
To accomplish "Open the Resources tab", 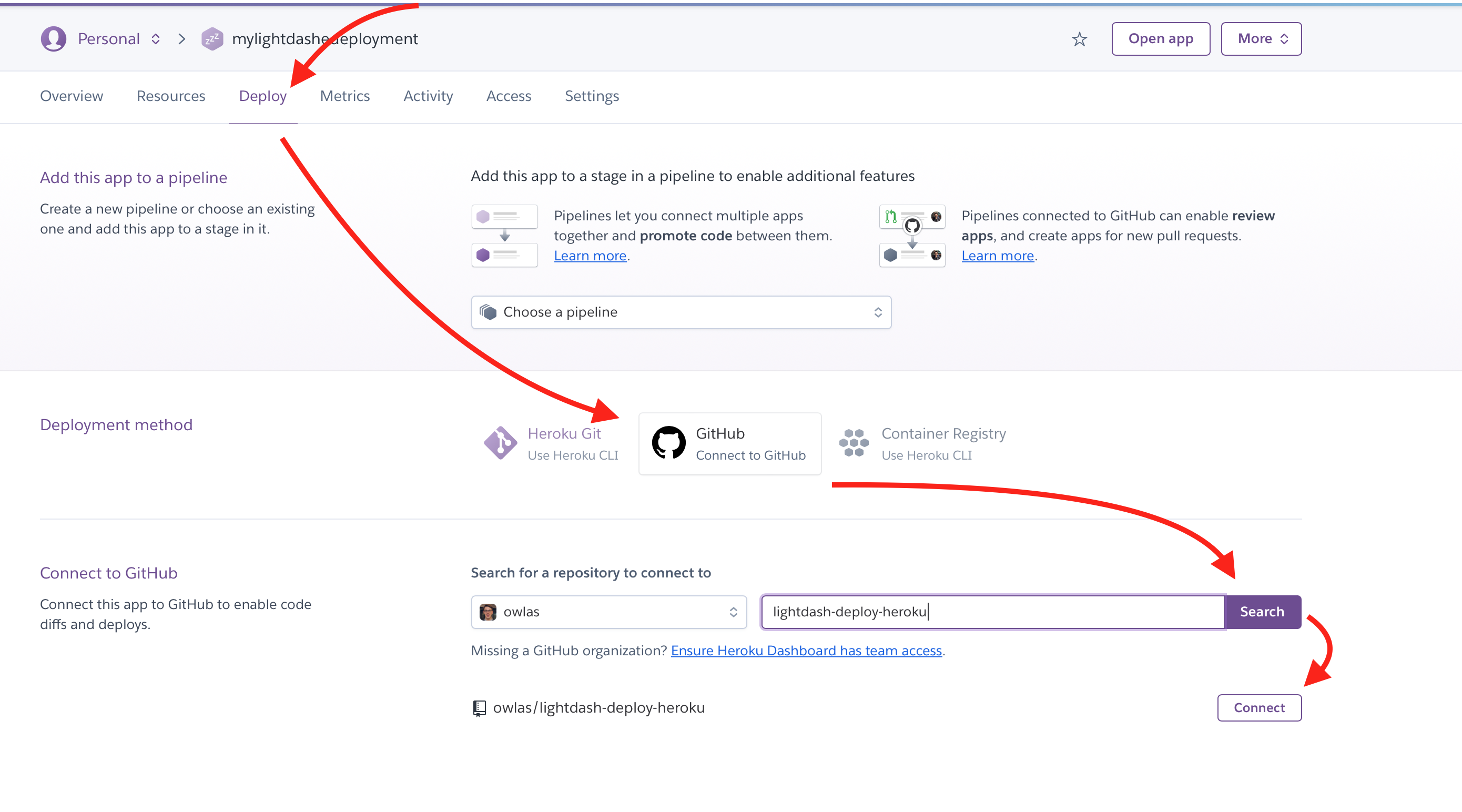I will tap(171, 96).
